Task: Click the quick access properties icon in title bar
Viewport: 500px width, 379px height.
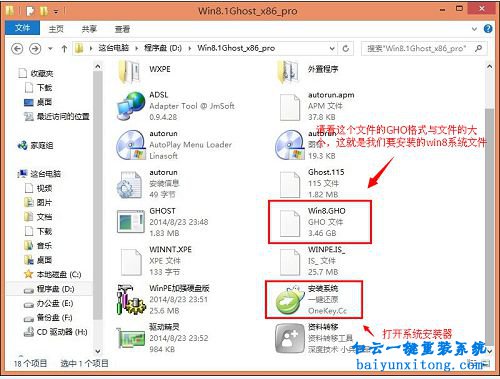Action: (x=30, y=11)
